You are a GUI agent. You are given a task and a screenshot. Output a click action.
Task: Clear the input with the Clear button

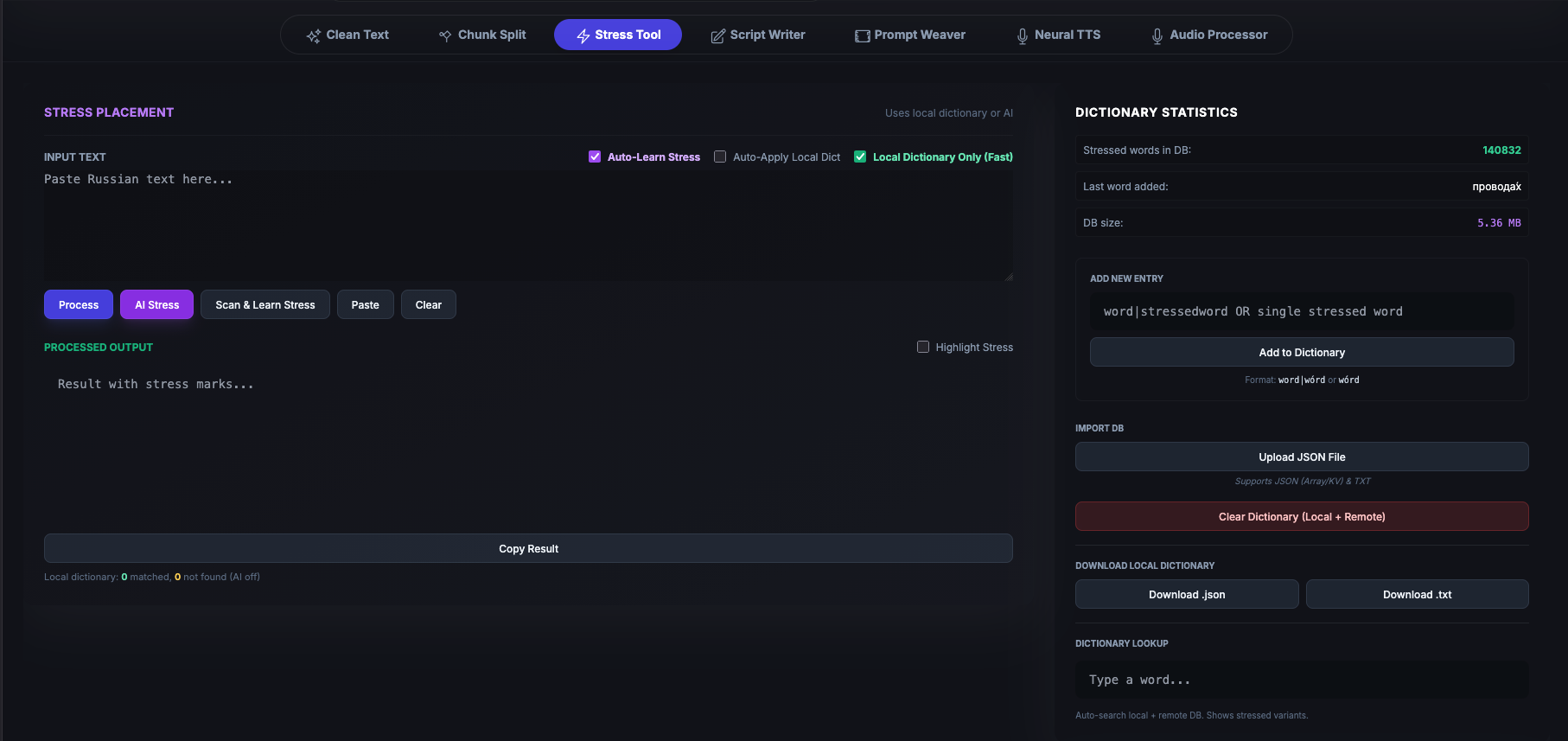click(x=429, y=304)
